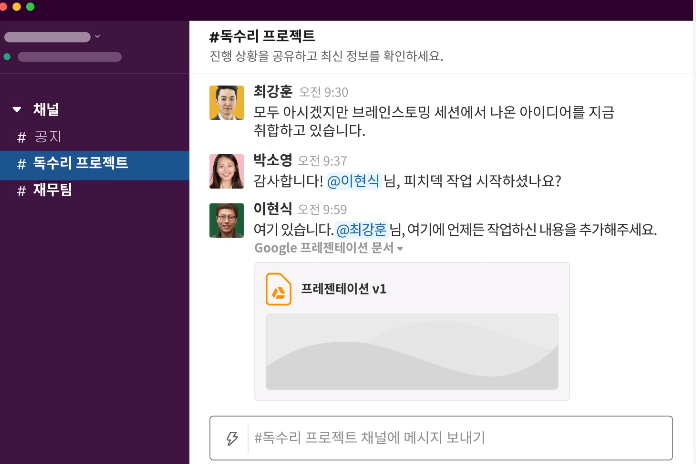Switch to the 공지 channel
The image size is (696, 464).
[x=48, y=137]
